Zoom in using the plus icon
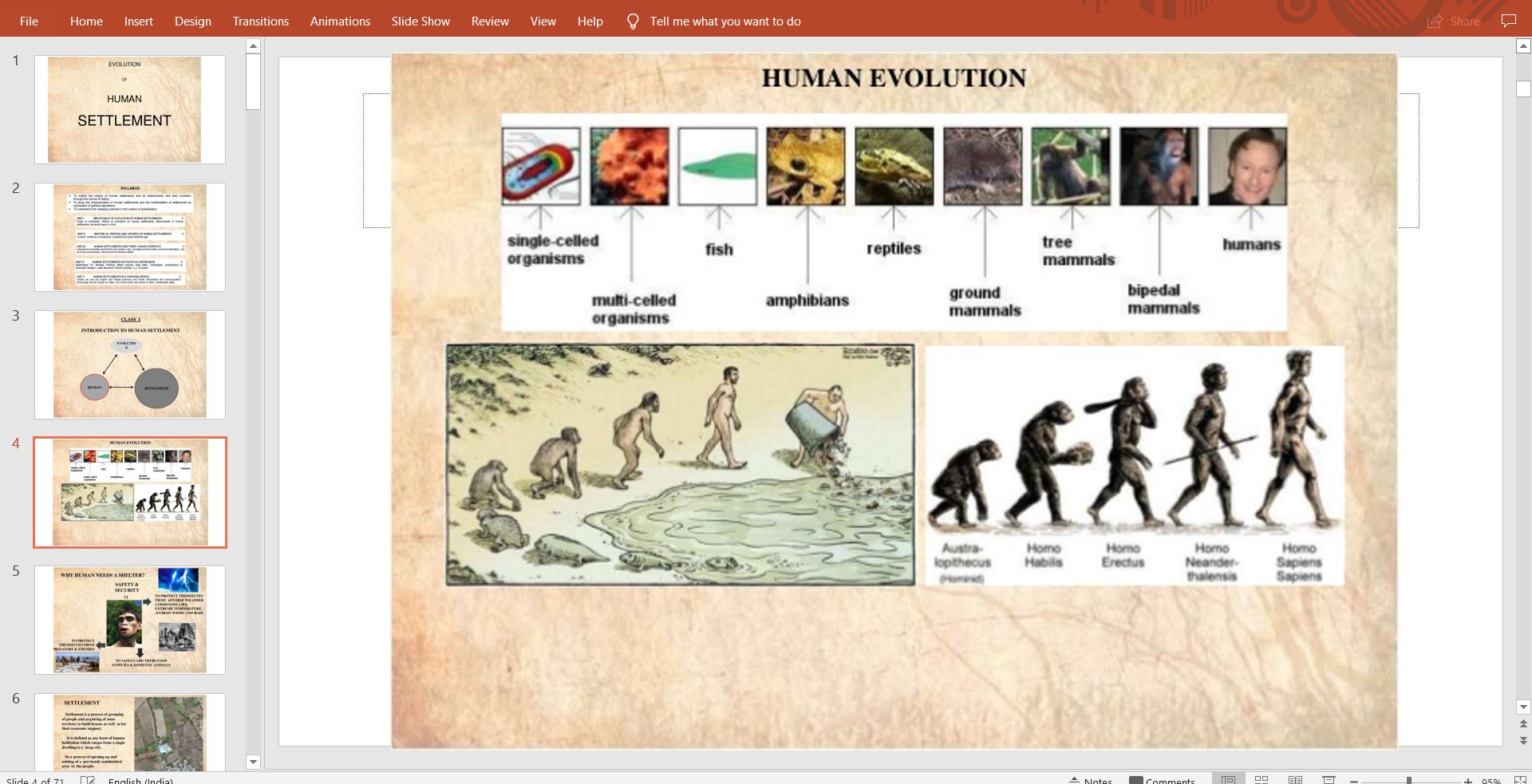 tap(1467, 780)
